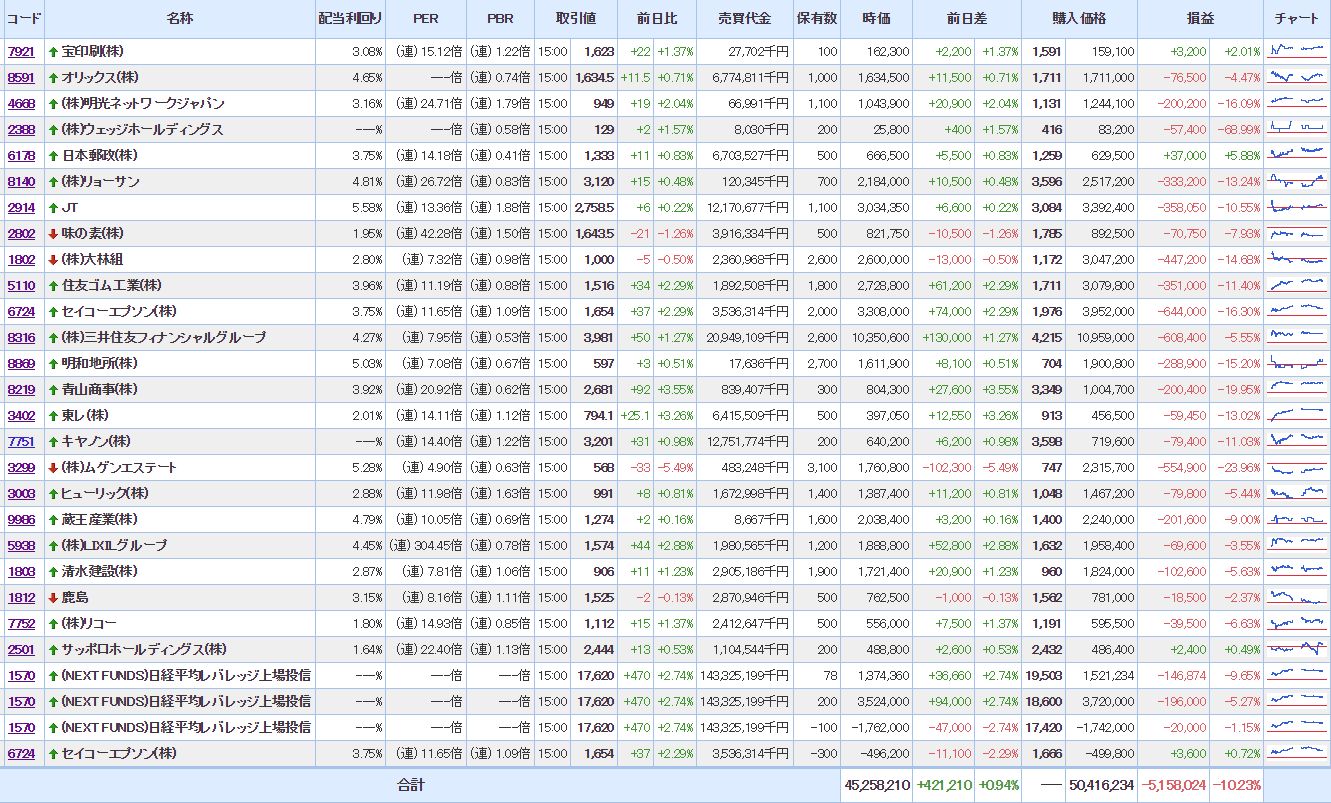Select the up arrow icon beside キヤノン(株)
1331x803 pixels.
tap(54, 441)
